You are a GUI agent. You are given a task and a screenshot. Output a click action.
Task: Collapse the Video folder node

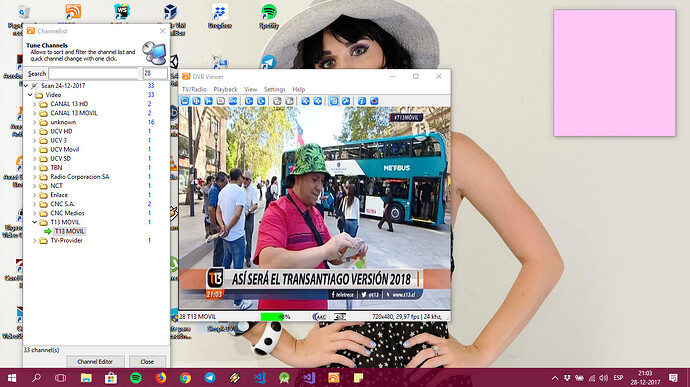coord(30,95)
